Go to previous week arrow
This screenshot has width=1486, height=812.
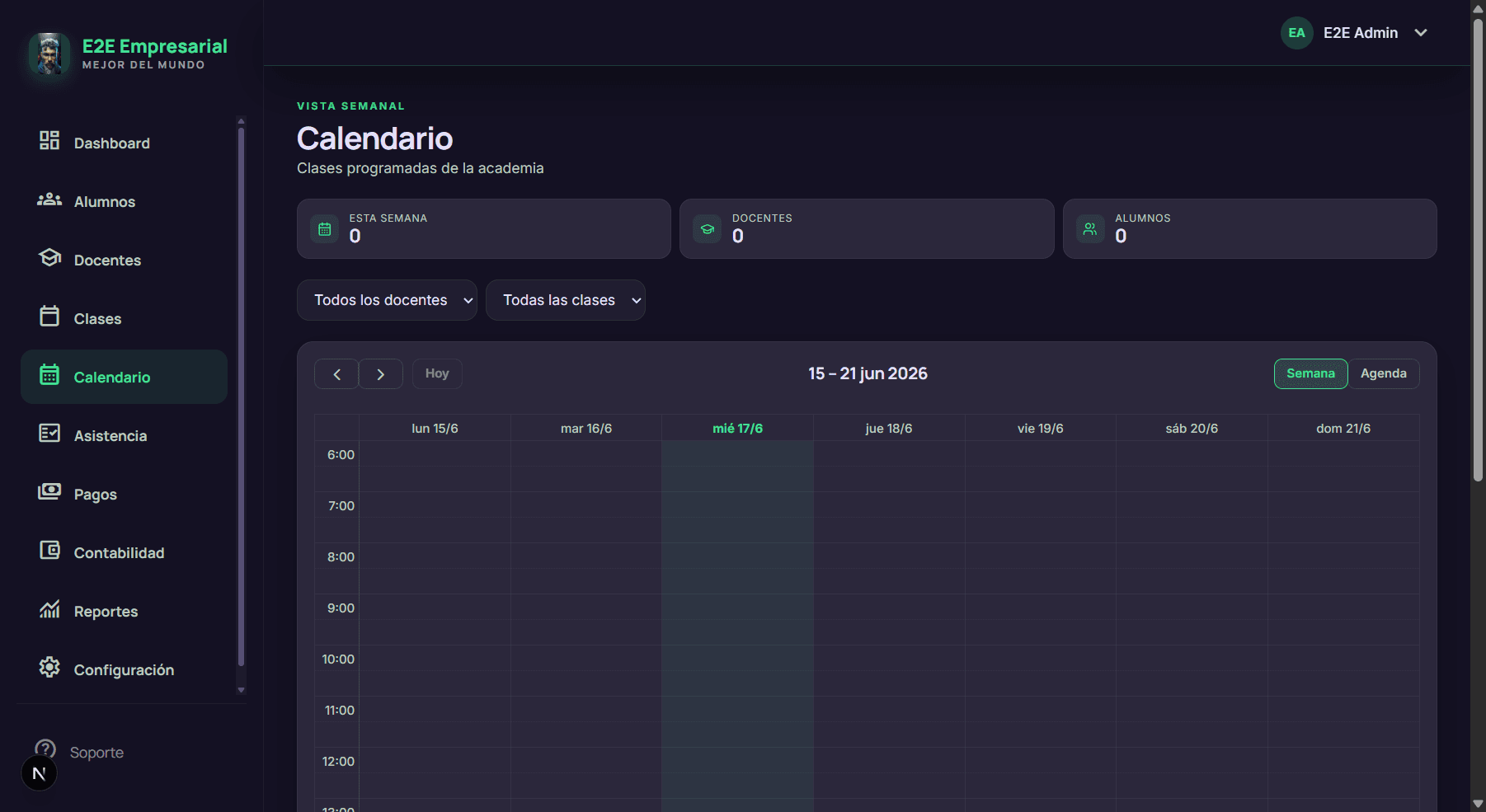[336, 374]
